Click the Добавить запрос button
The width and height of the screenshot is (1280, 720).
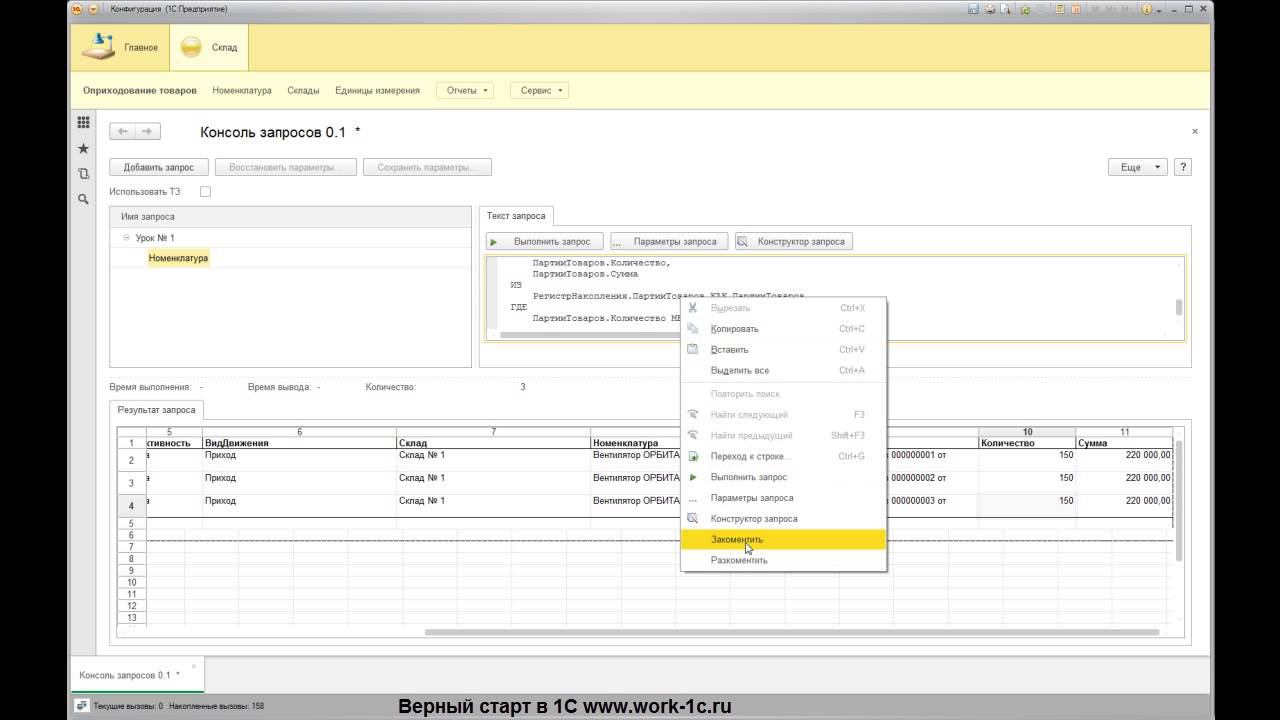pos(159,167)
